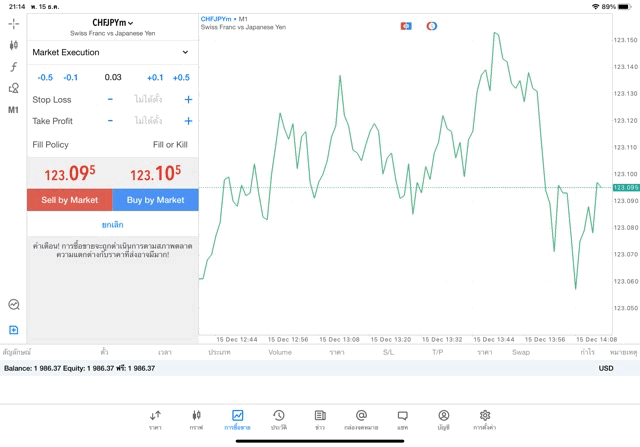Decrease Take Profit with minus button
Viewport: 640px width, 447px height.
[x=110, y=121]
